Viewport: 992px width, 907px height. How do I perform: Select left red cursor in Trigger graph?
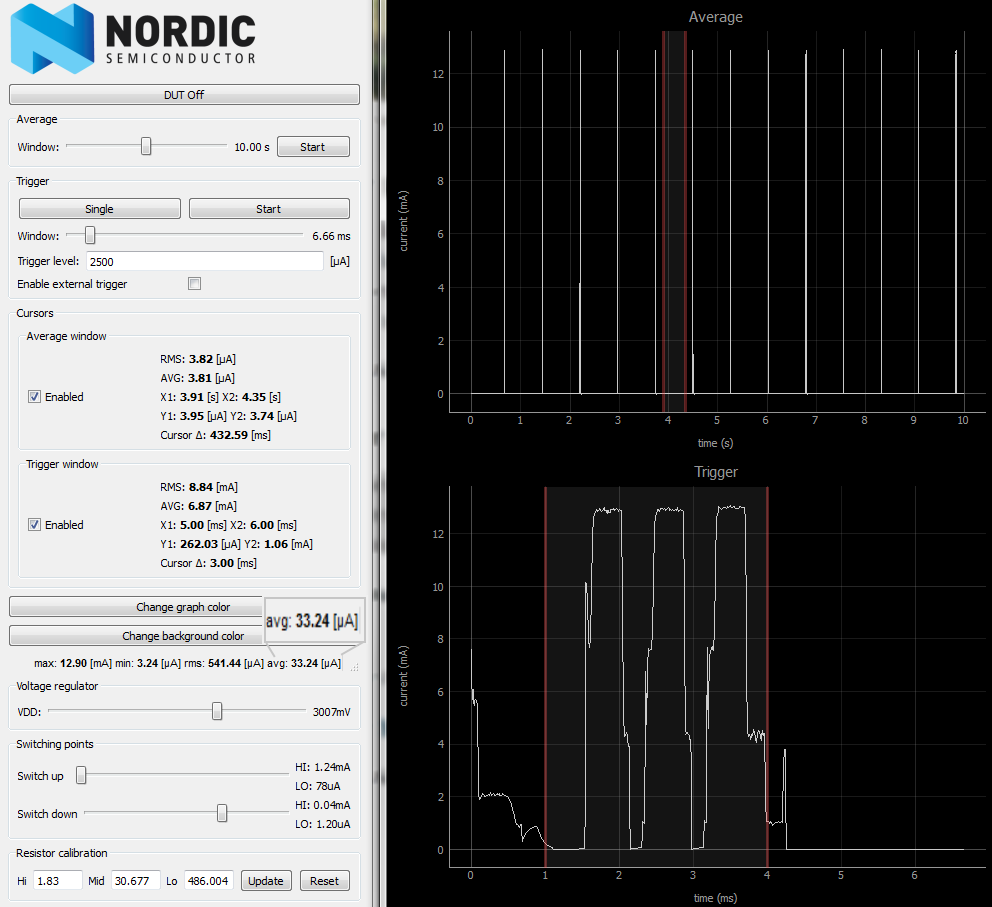[545, 677]
